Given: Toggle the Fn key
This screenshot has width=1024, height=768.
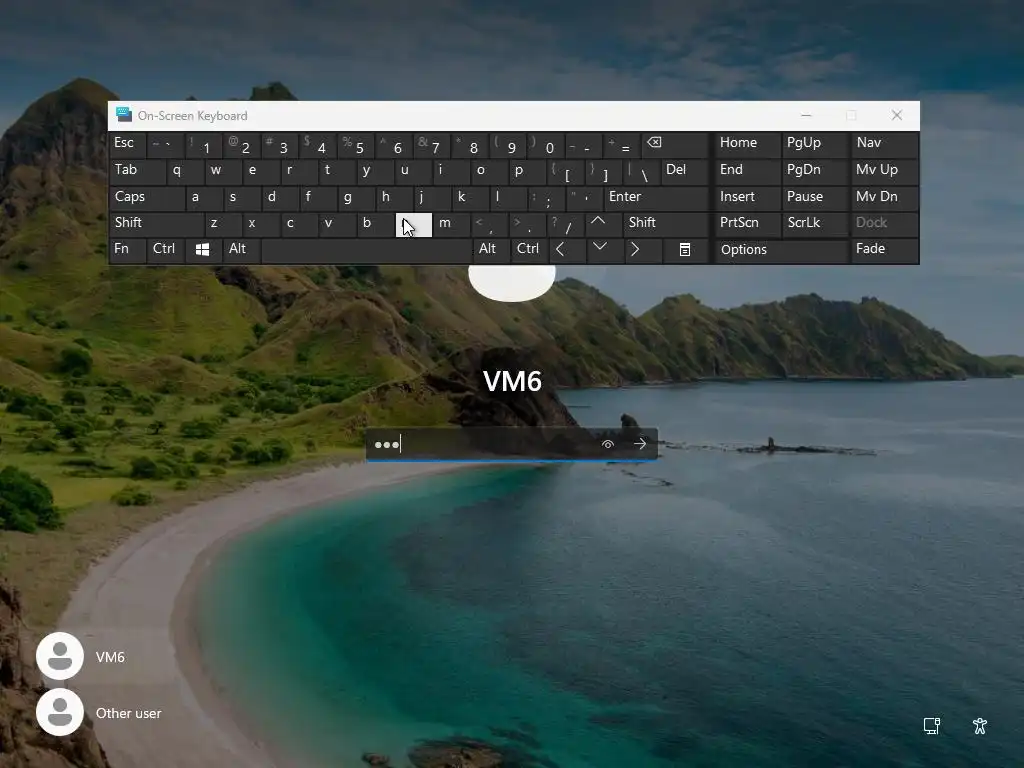Looking at the screenshot, I should 127,250.
